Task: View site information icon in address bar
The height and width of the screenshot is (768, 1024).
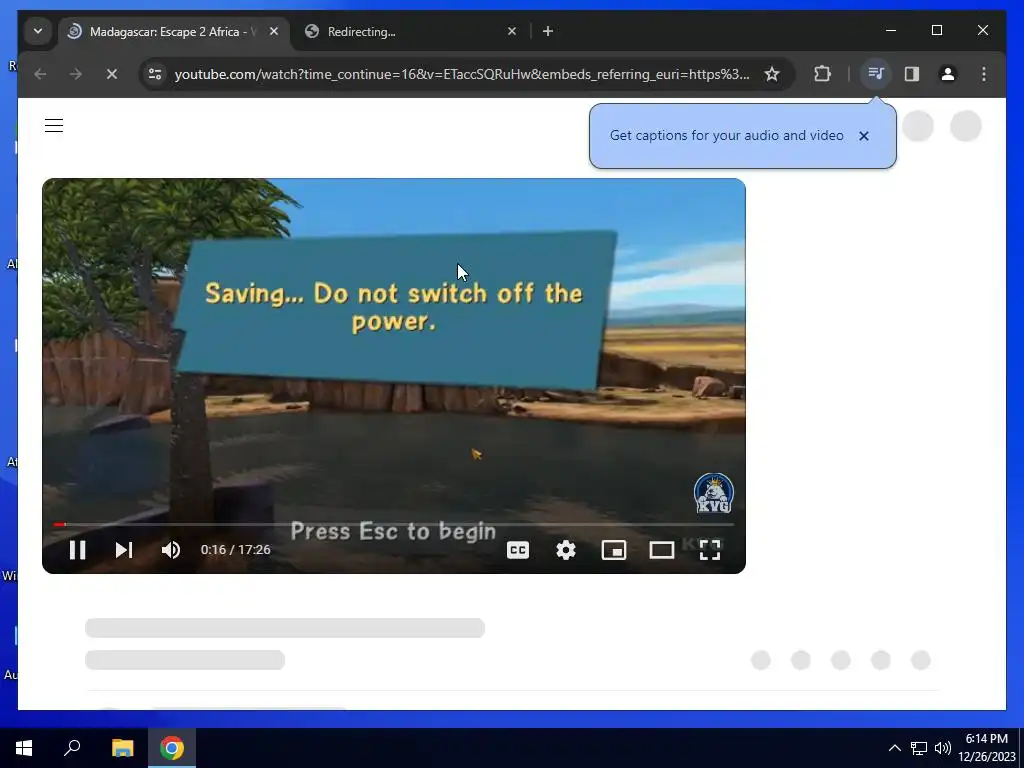Action: pyautogui.click(x=155, y=74)
